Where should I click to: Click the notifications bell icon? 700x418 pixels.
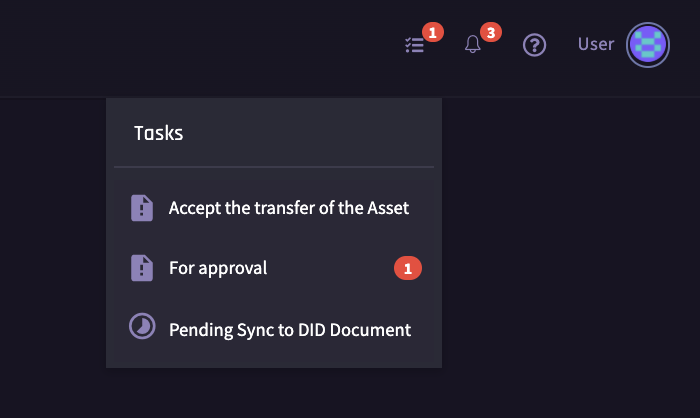click(x=473, y=46)
